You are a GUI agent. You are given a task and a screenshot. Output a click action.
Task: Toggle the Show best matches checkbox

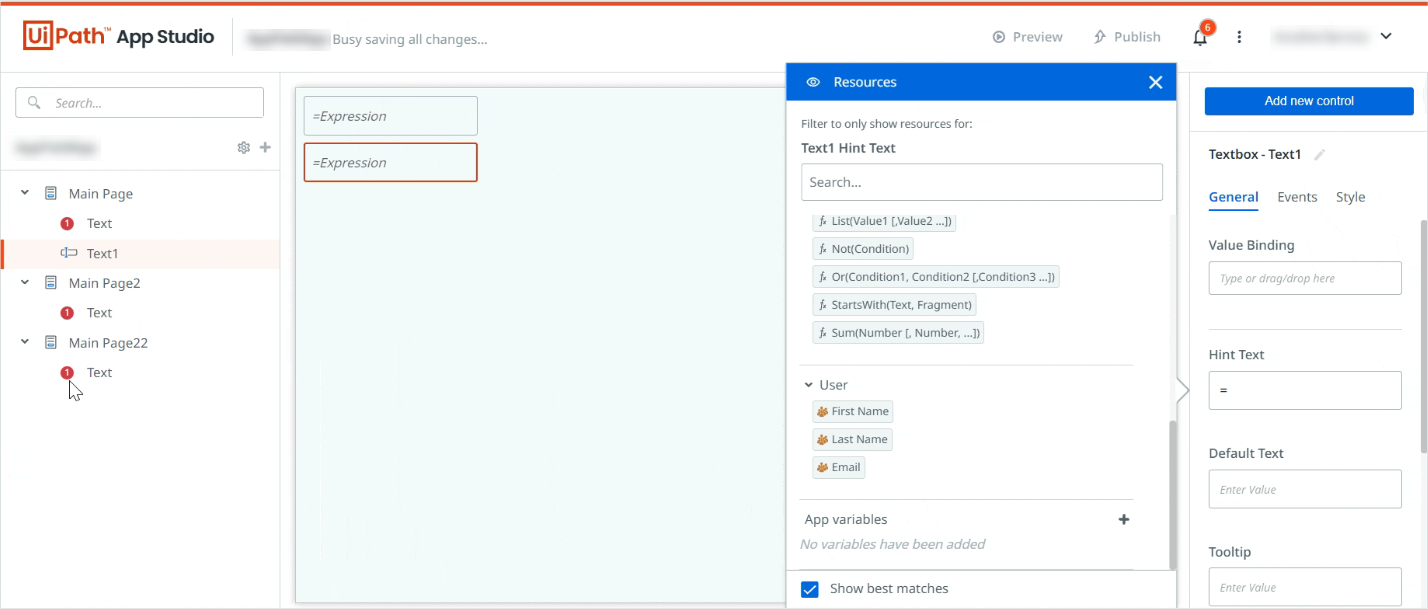pyautogui.click(x=810, y=589)
